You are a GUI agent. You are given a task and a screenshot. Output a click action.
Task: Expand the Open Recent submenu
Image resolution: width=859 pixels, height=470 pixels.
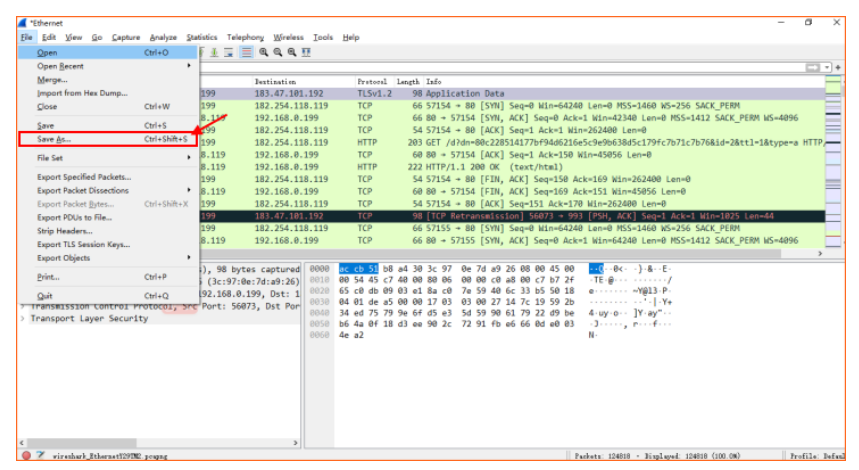click(x=62, y=66)
